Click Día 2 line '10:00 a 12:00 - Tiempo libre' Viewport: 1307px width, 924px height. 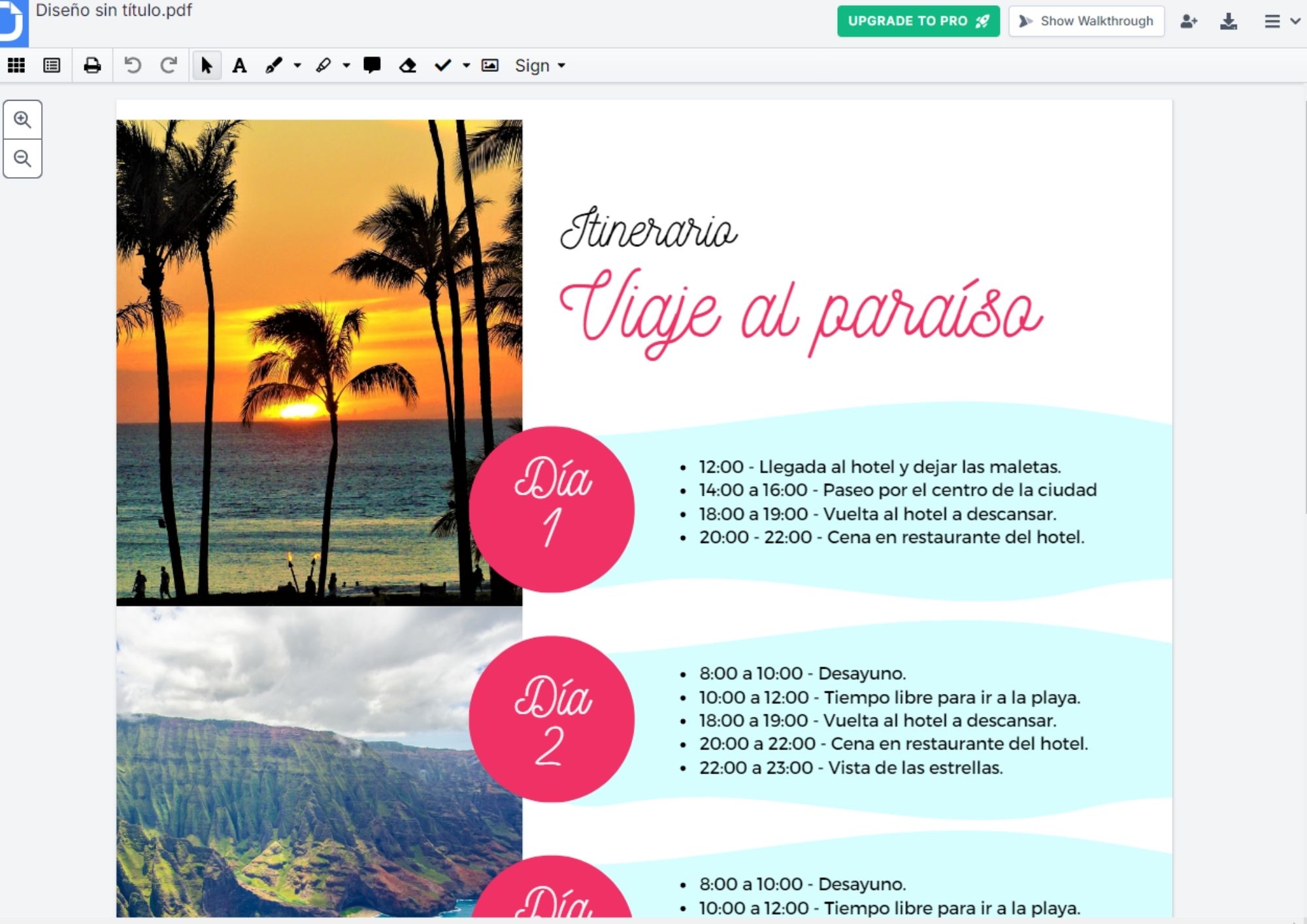889,697
